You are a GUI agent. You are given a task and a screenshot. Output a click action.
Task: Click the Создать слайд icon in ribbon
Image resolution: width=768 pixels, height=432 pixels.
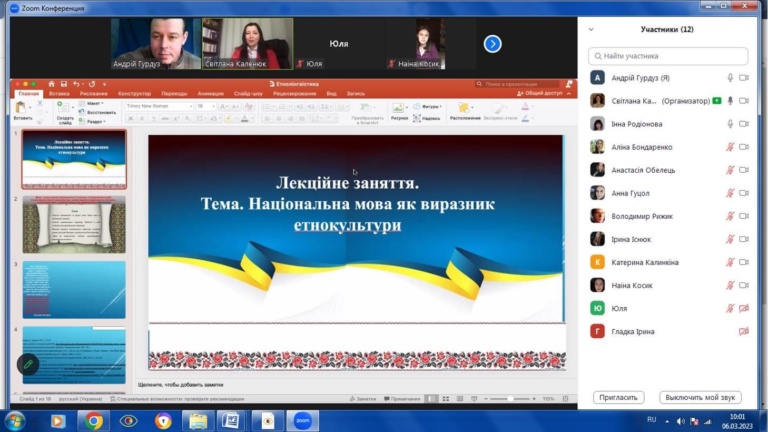pos(64,108)
